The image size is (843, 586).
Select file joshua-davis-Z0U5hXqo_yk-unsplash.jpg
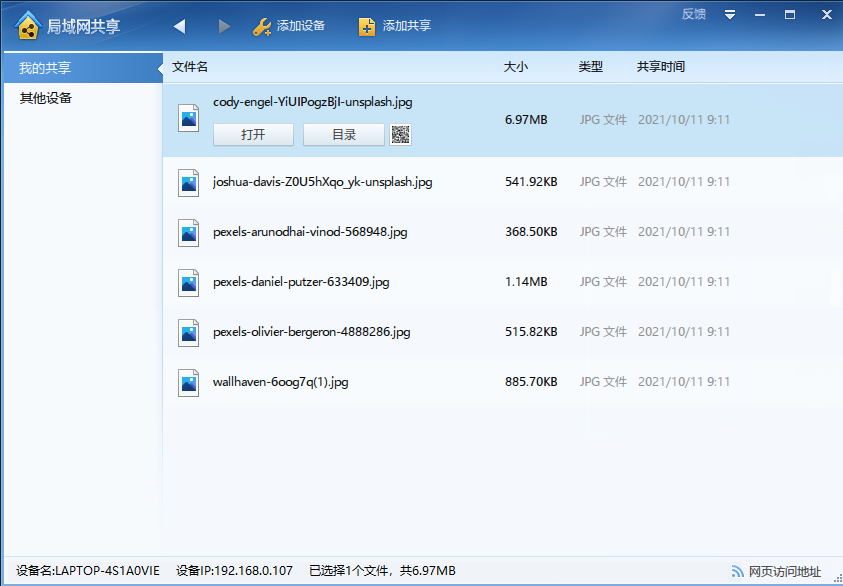[323, 182]
